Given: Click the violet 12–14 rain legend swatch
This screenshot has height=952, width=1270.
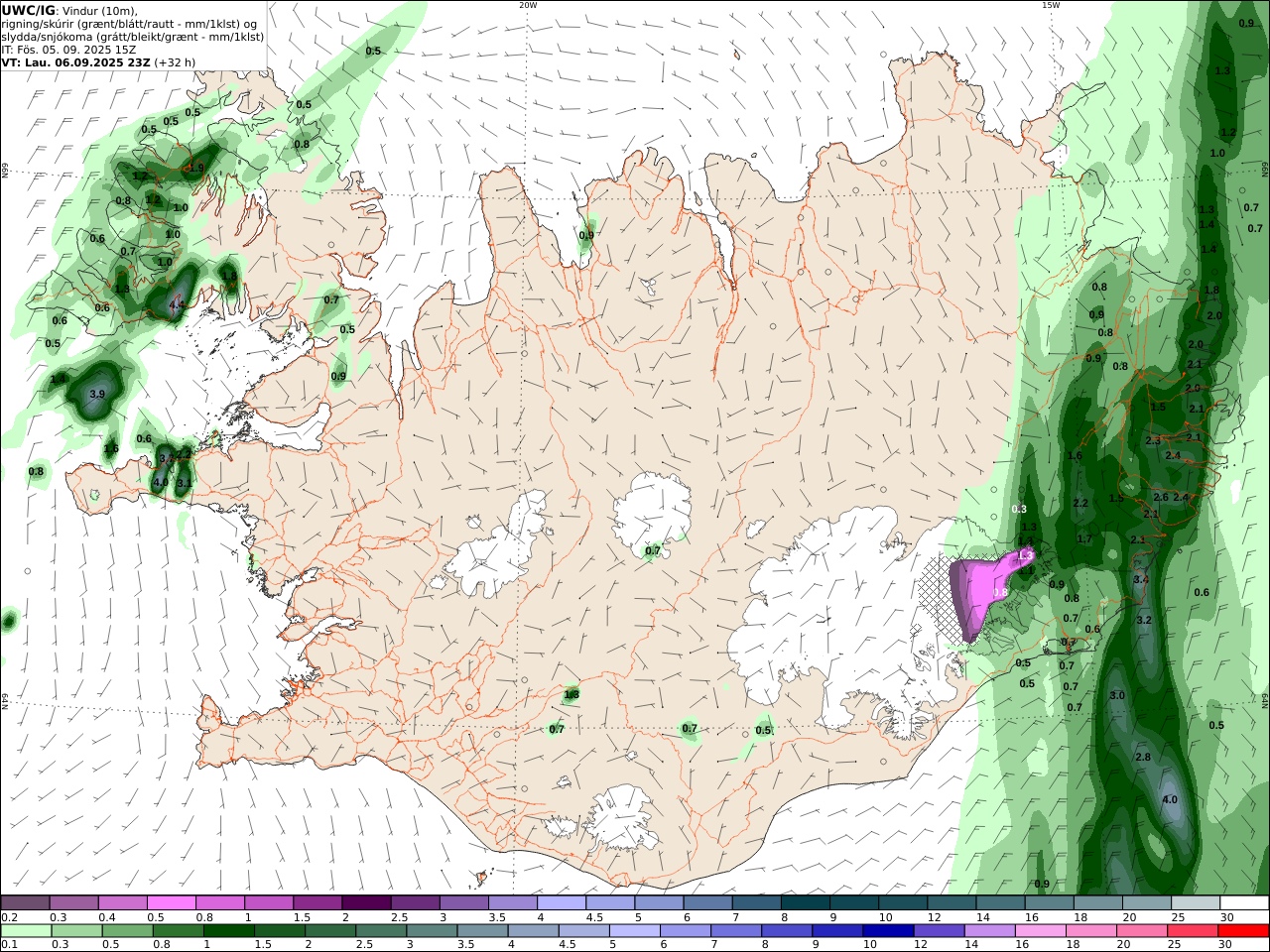Looking at the screenshot, I should click(x=939, y=930).
